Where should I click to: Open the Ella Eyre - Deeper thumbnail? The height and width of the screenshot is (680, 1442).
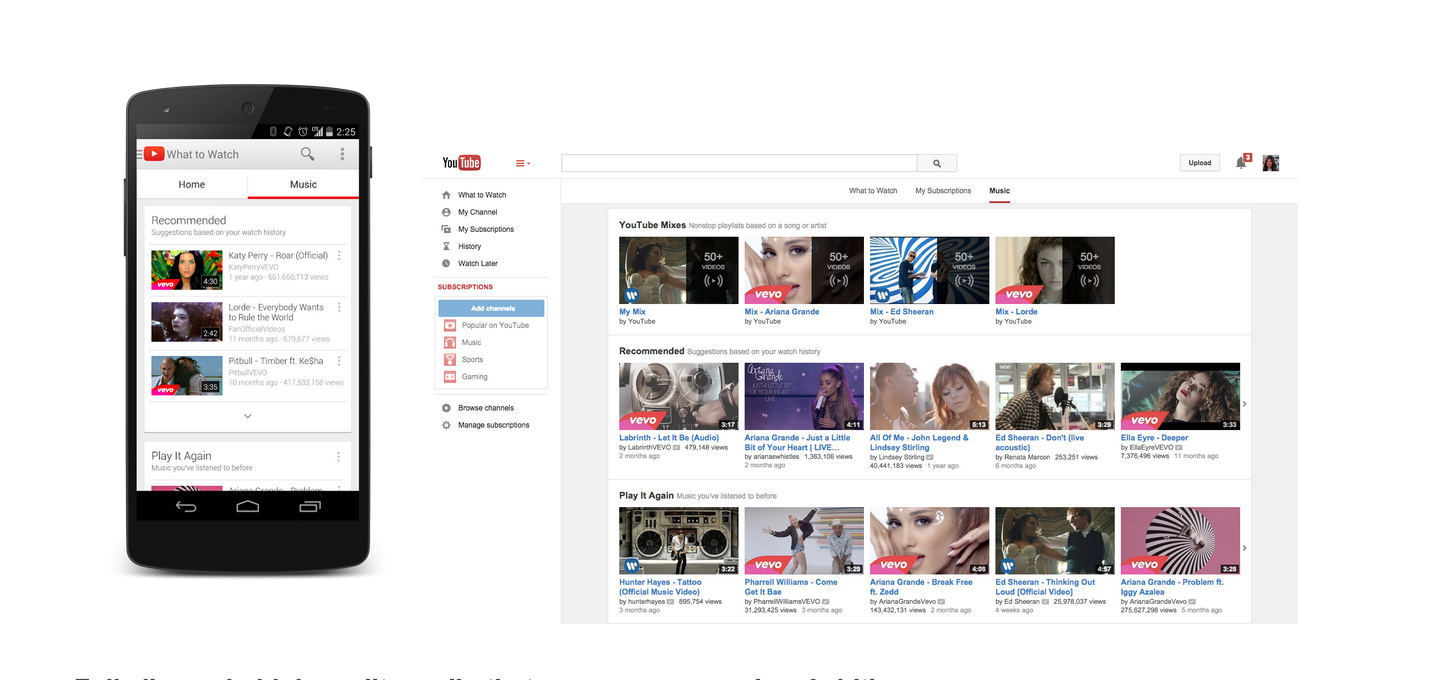(x=1180, y=396)
